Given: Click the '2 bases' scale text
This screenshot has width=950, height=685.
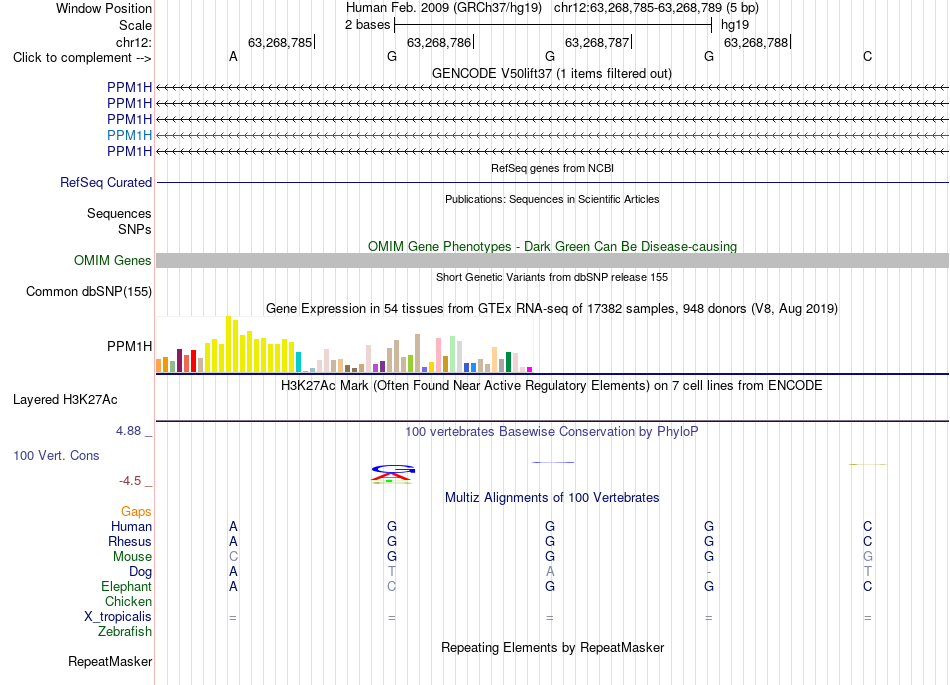Looking at the screenshot, I should point(368,25).
